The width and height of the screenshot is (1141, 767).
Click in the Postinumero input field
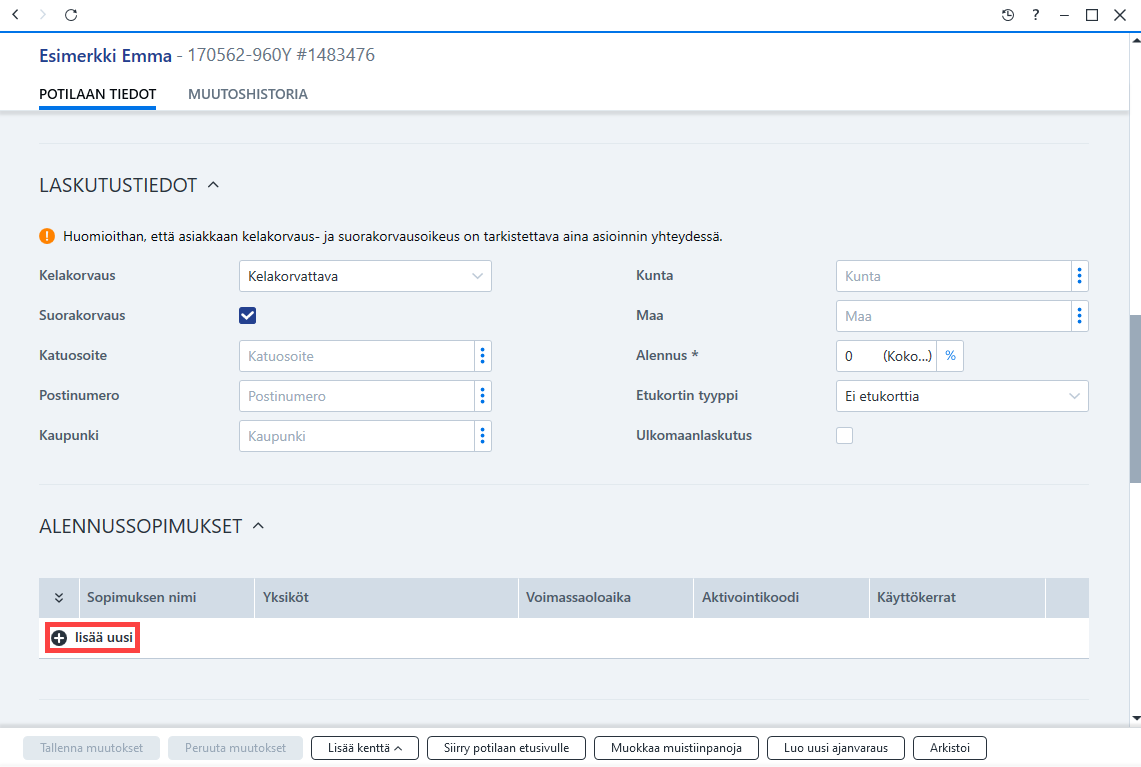tap(357, 396)
